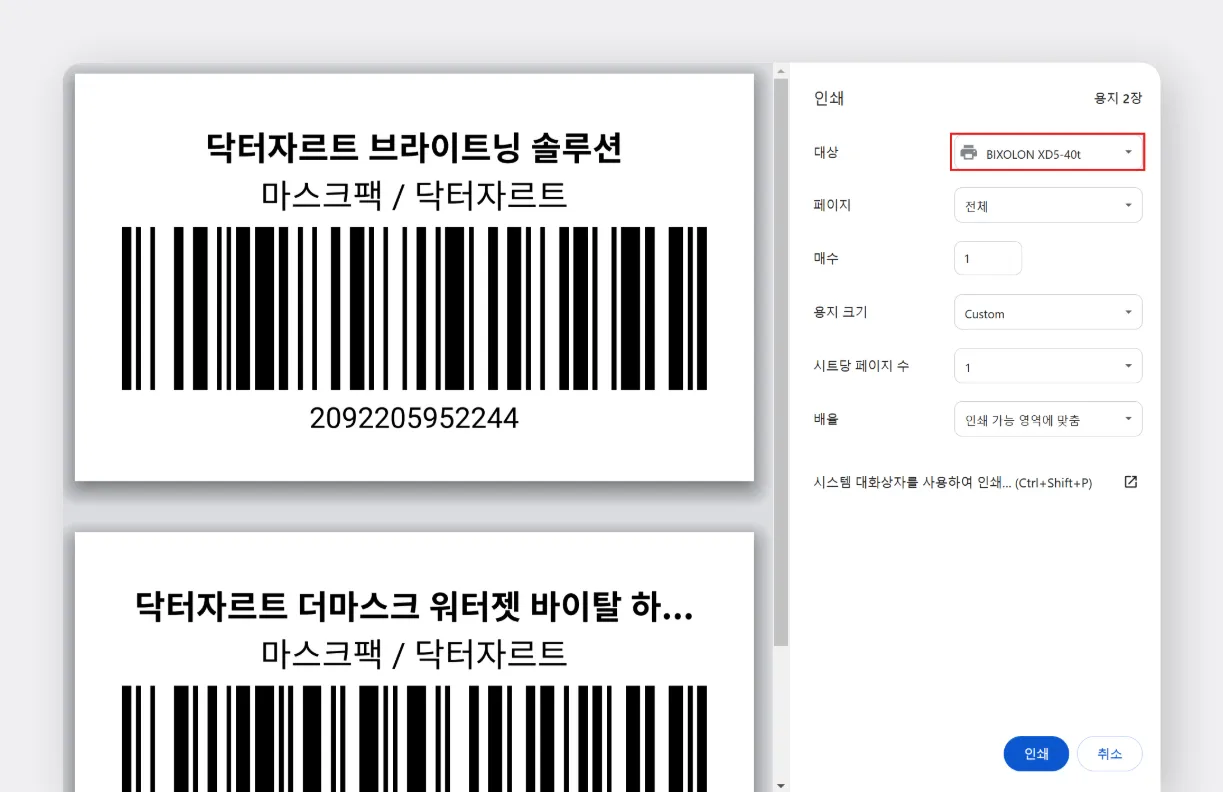The width and height of the screenshot is (1223, 792).
Task: Click the 인쇄 print button
Action: (1036, 754)
